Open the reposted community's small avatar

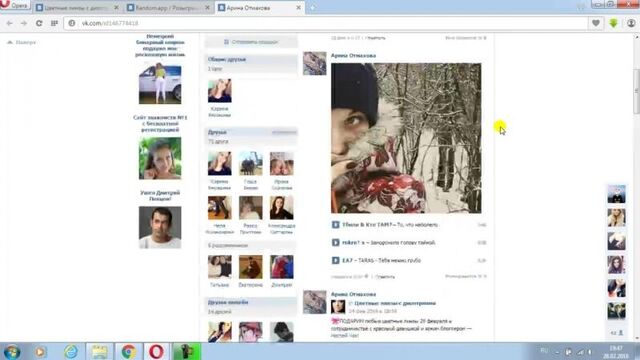tap(338, 307)
